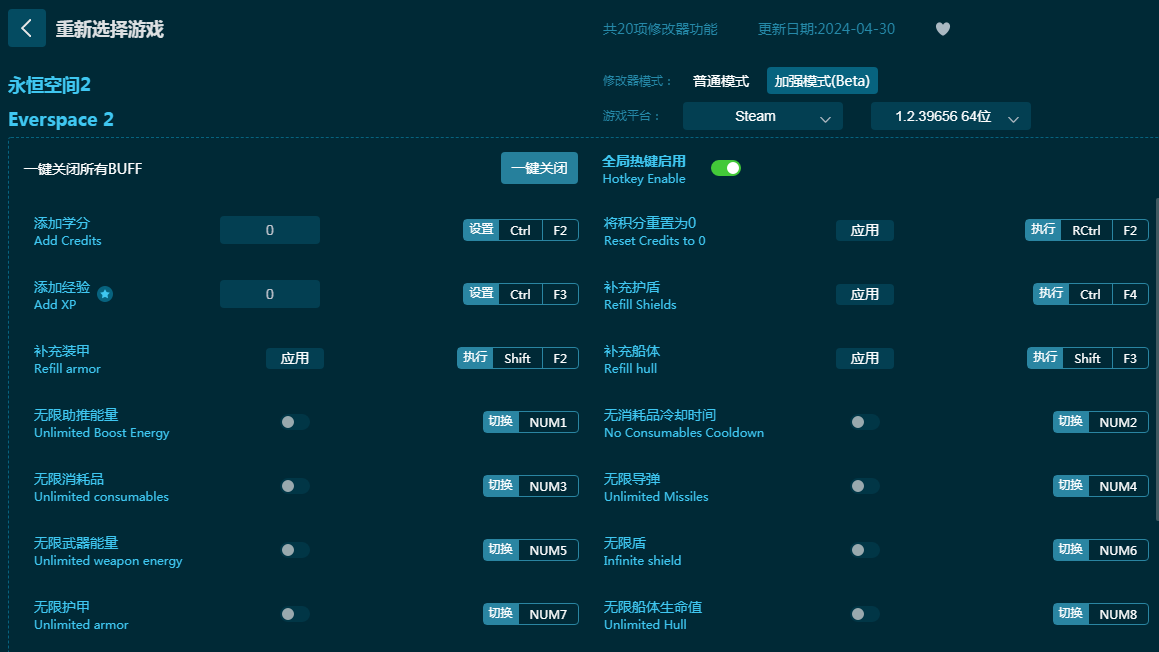Apply Refill hull
The image size is (1159, 652).
click(x=865, y=359)
